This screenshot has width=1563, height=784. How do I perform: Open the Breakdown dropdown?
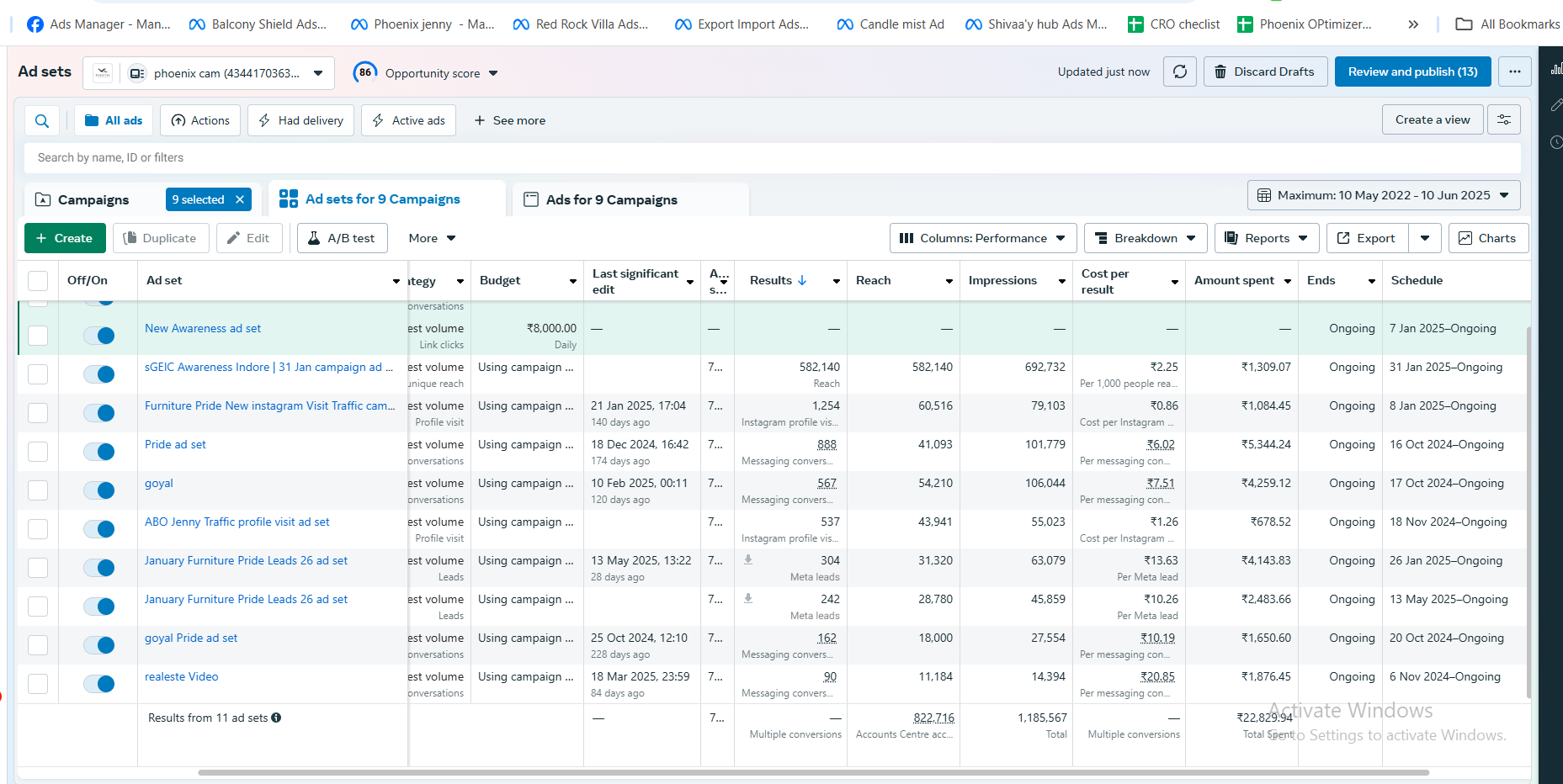[1146, 238]
